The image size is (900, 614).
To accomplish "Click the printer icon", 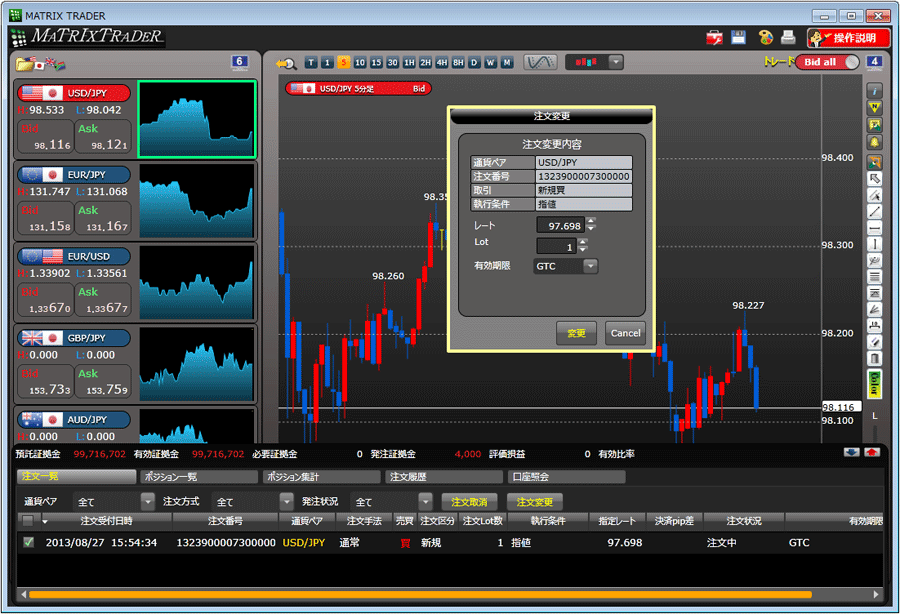I will 788,37.
